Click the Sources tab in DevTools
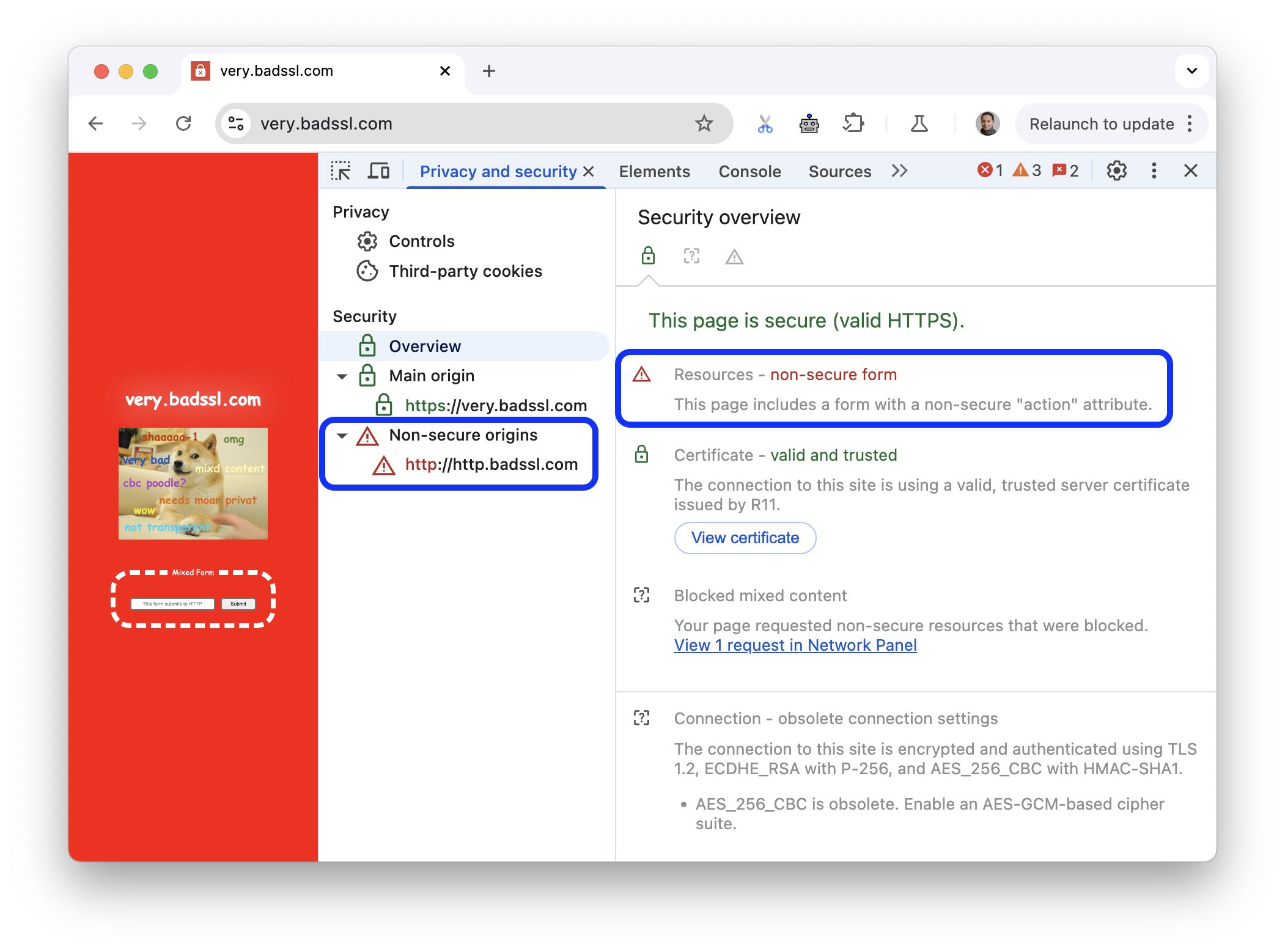This screenshot has width=1285, height=952. tap(840, 171)
